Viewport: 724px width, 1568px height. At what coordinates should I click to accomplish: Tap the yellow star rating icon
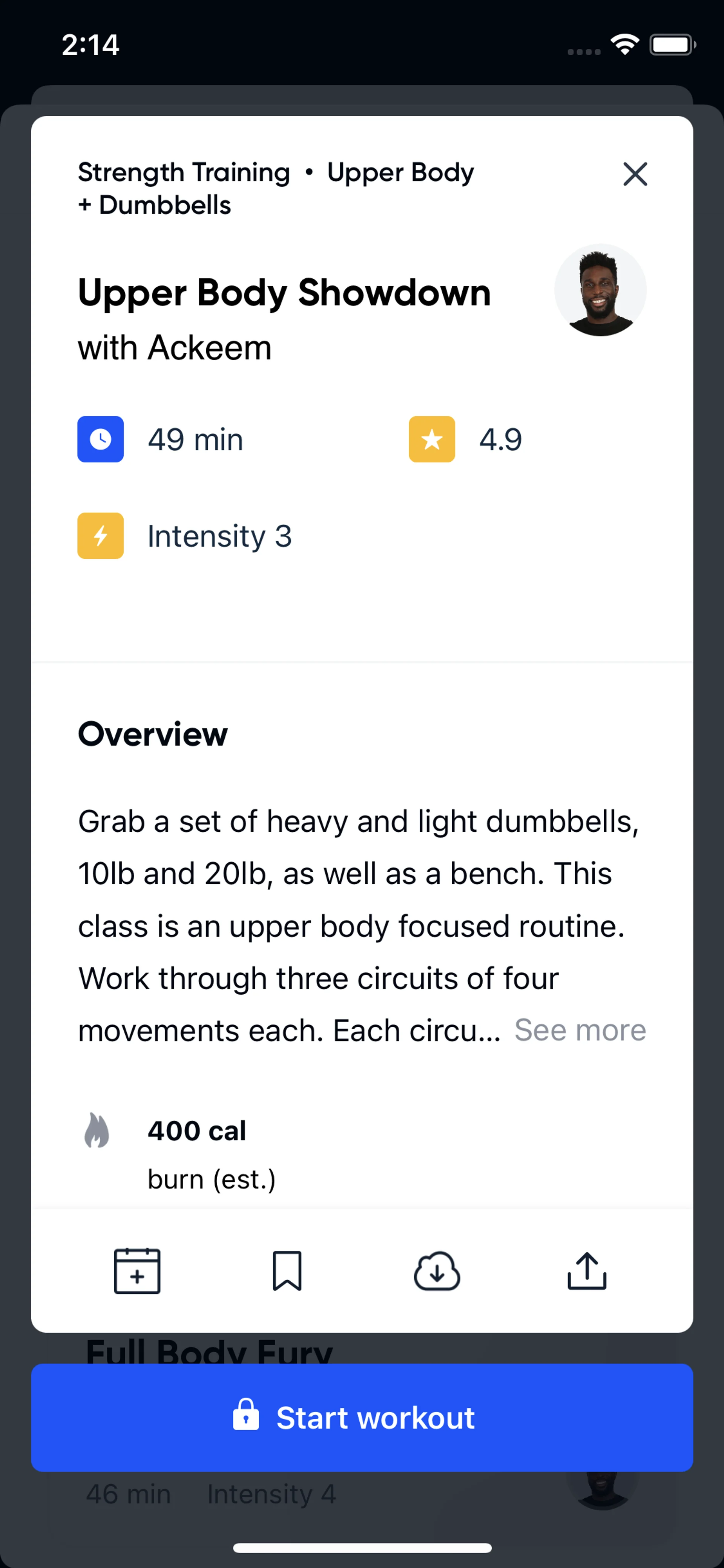click(x=431, y=439)
